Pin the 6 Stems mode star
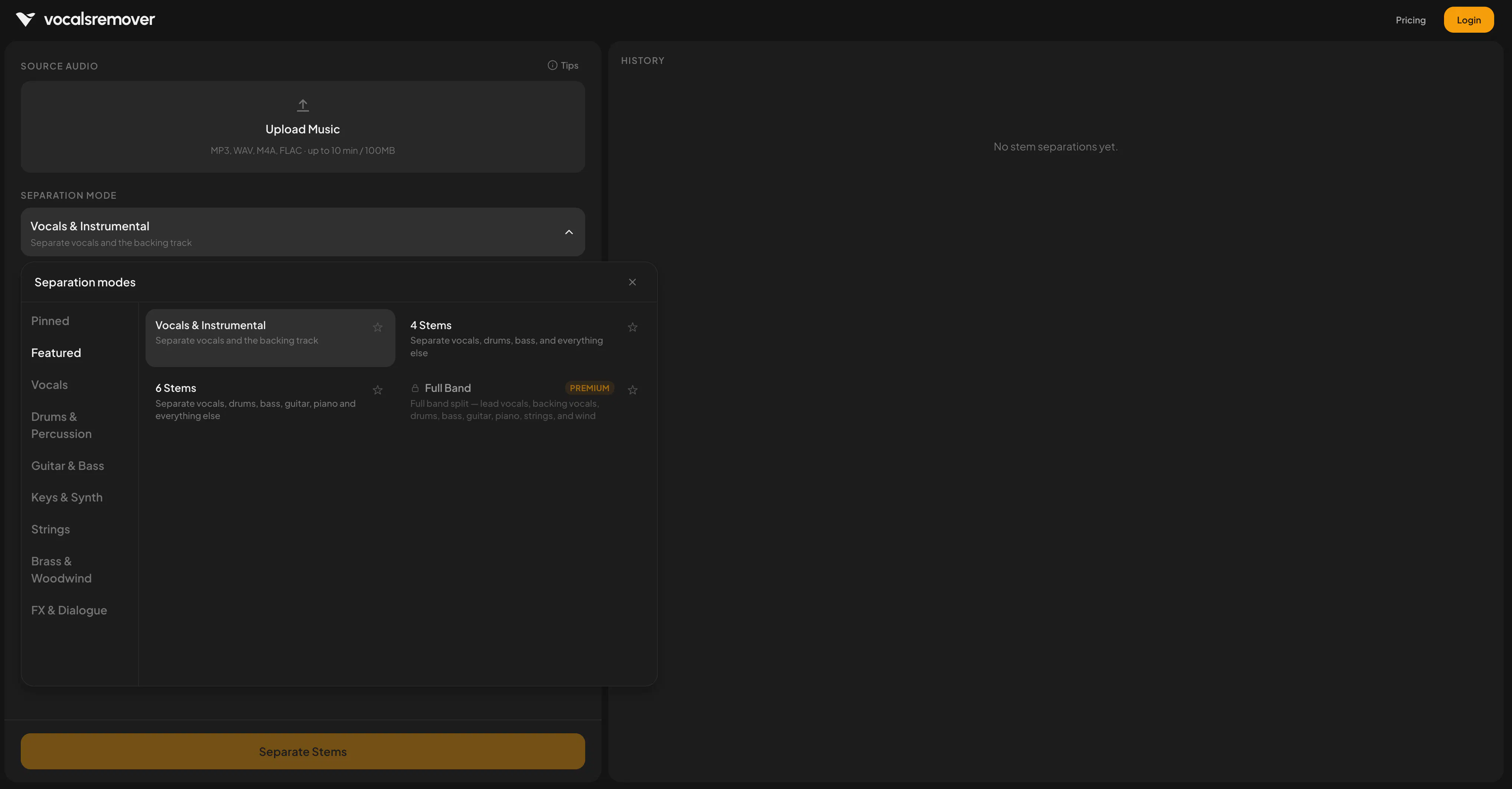1512x789 pixels. pyautogui.click(x=378, y=390)
